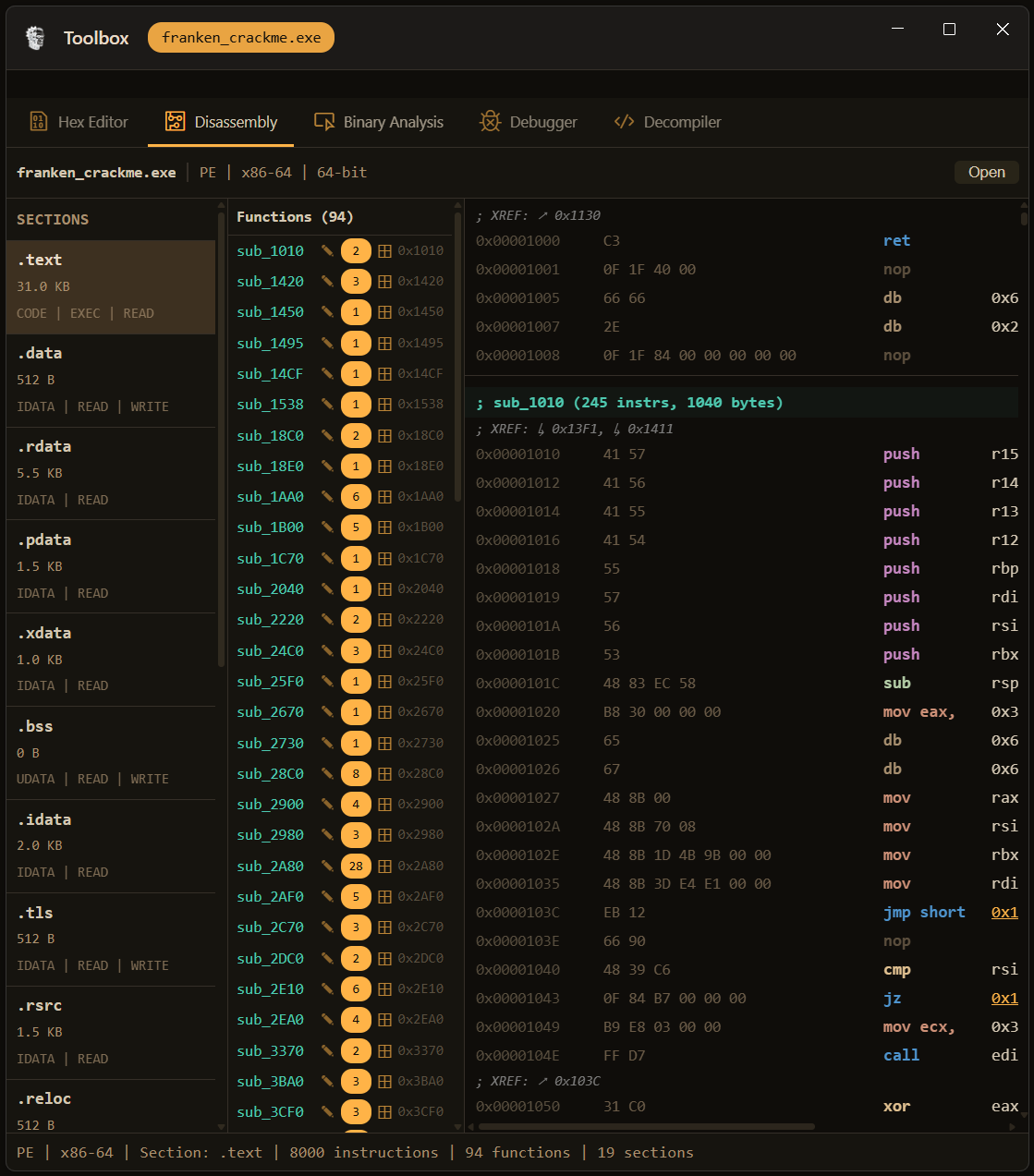
Task: Click the functions list scrollbar thumb
Action: tap(458, 358)
